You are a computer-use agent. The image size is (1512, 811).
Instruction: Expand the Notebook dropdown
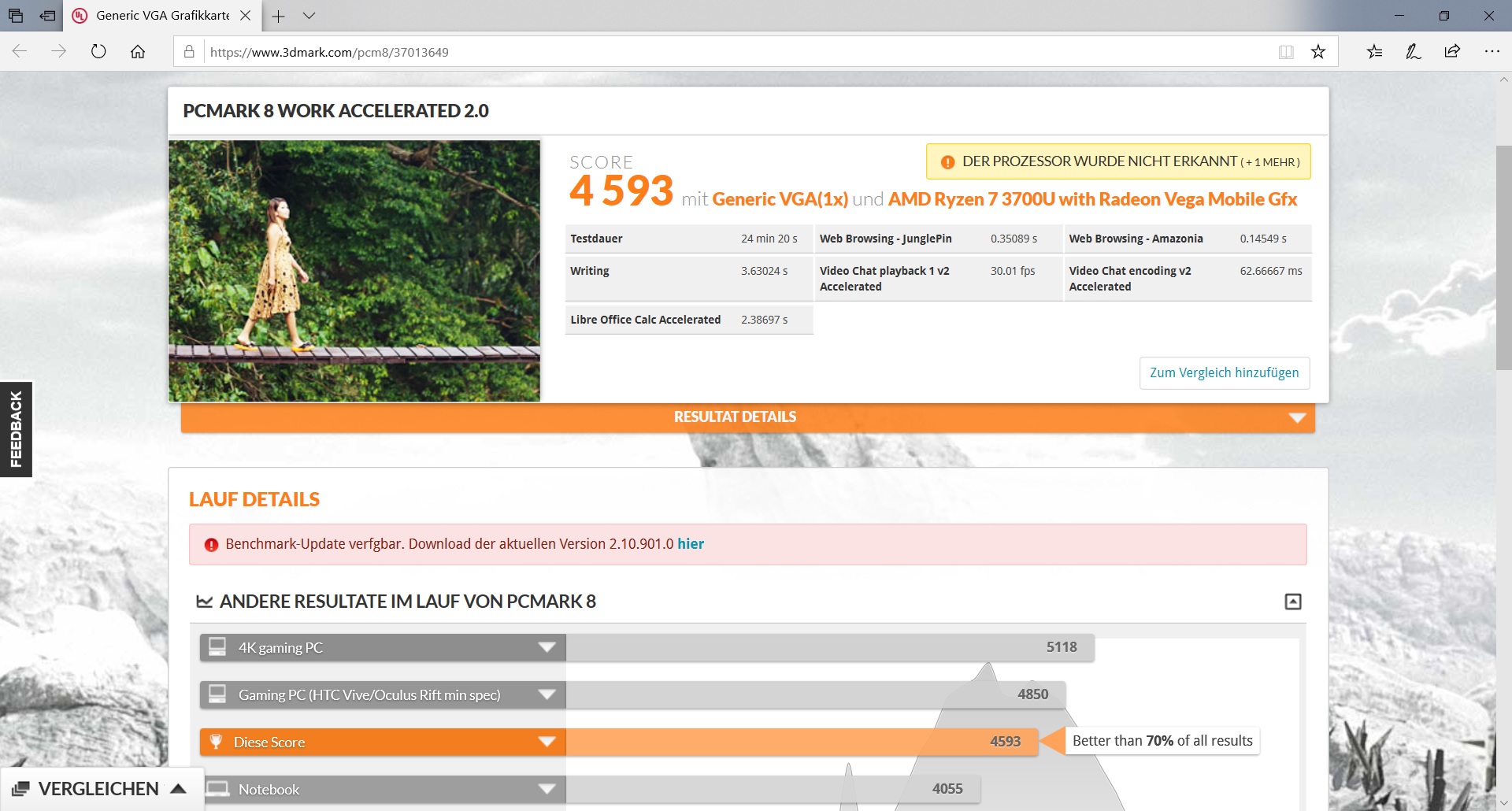(x=547, y=789)
